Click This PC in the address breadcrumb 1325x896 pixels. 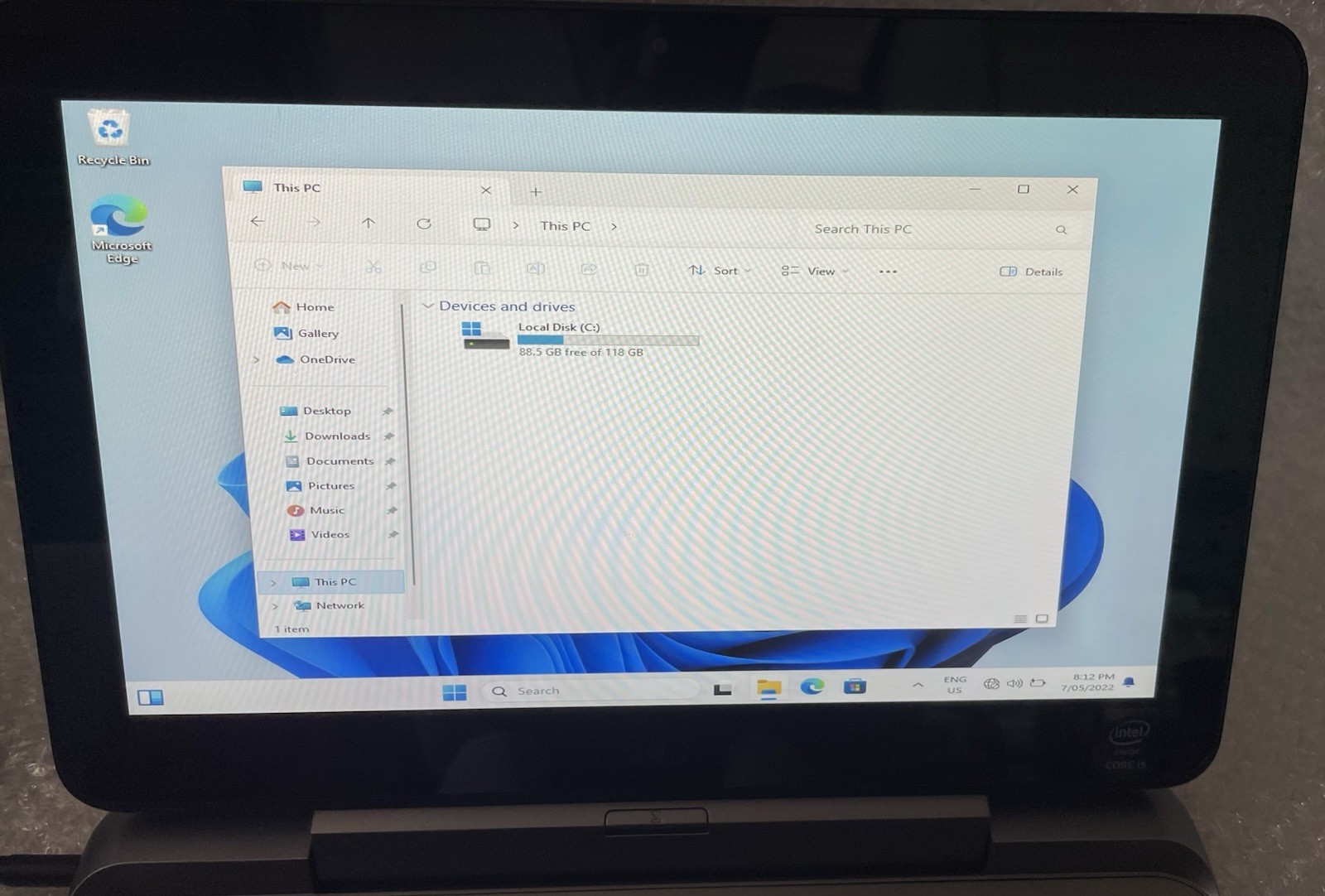click(x=566, y=226)
